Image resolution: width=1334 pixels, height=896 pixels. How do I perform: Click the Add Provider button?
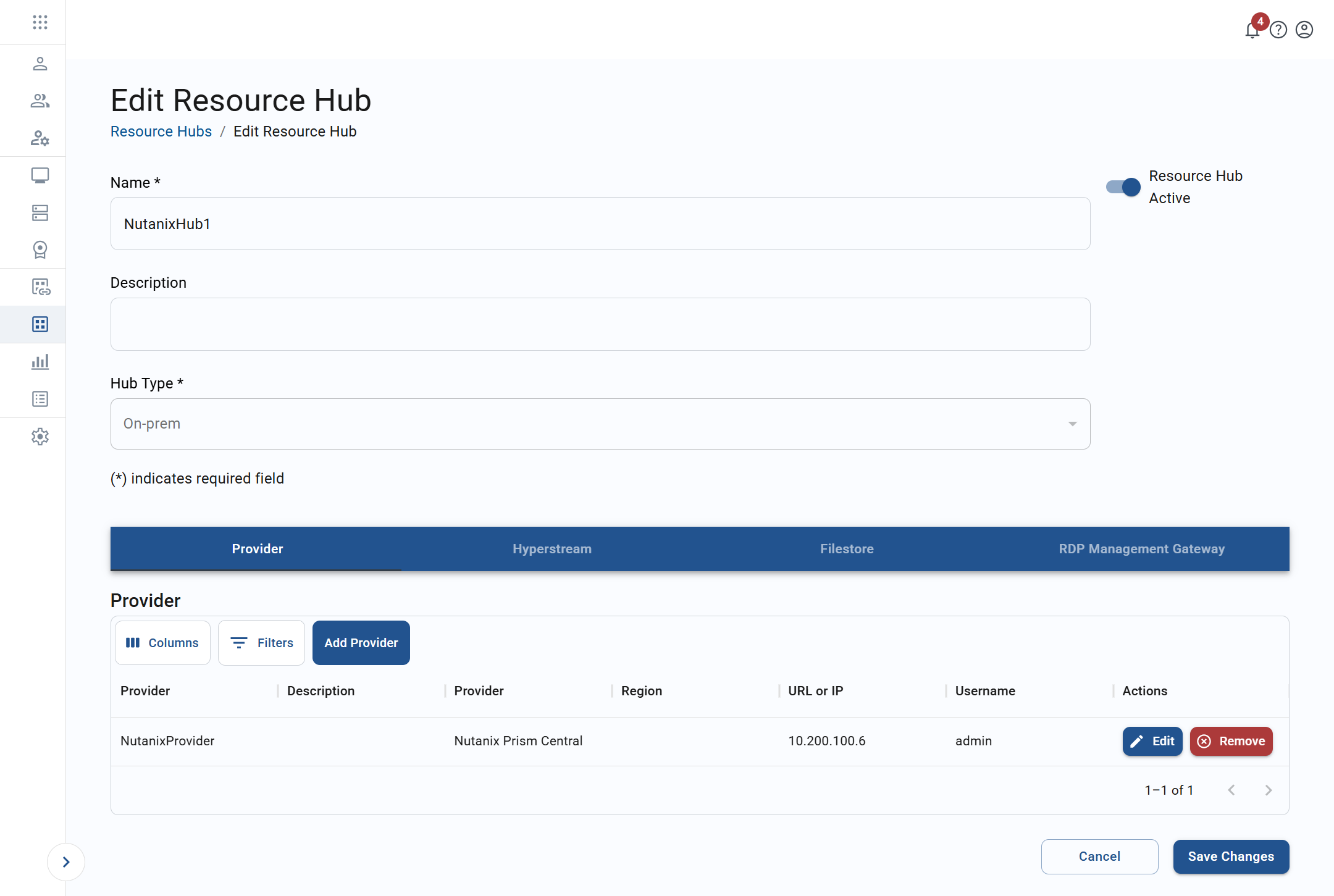[361, 642]
